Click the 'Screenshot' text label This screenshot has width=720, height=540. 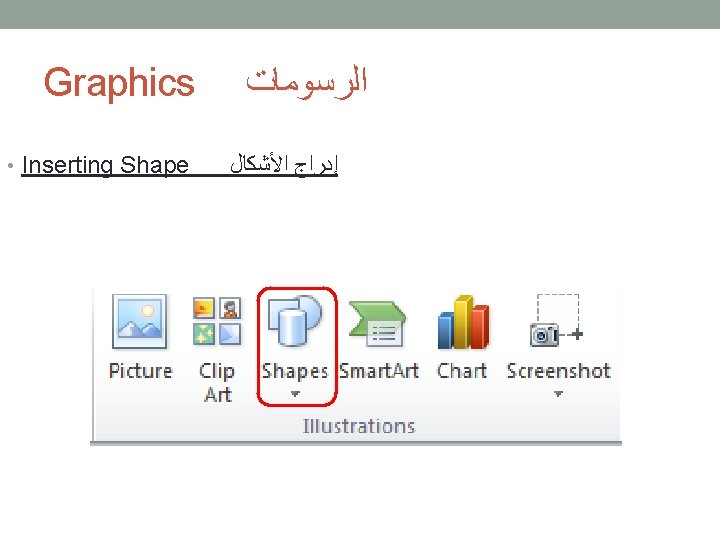[x=558, y=371]
